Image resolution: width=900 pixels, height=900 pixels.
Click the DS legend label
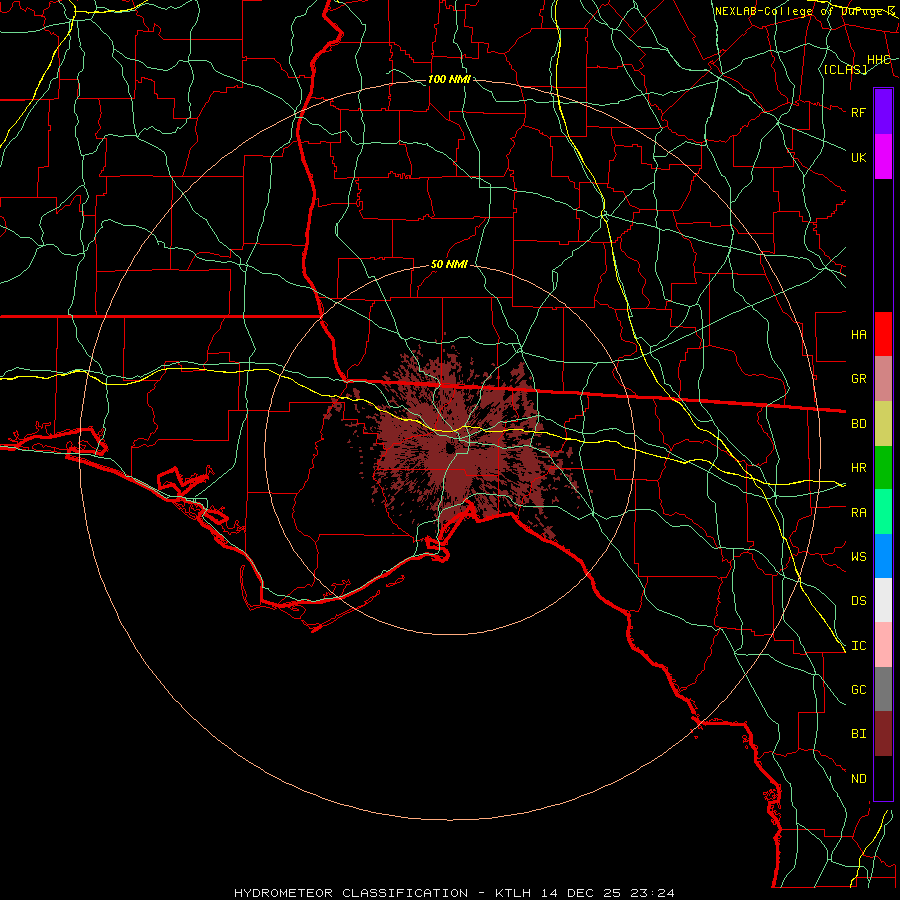point(859,600)
